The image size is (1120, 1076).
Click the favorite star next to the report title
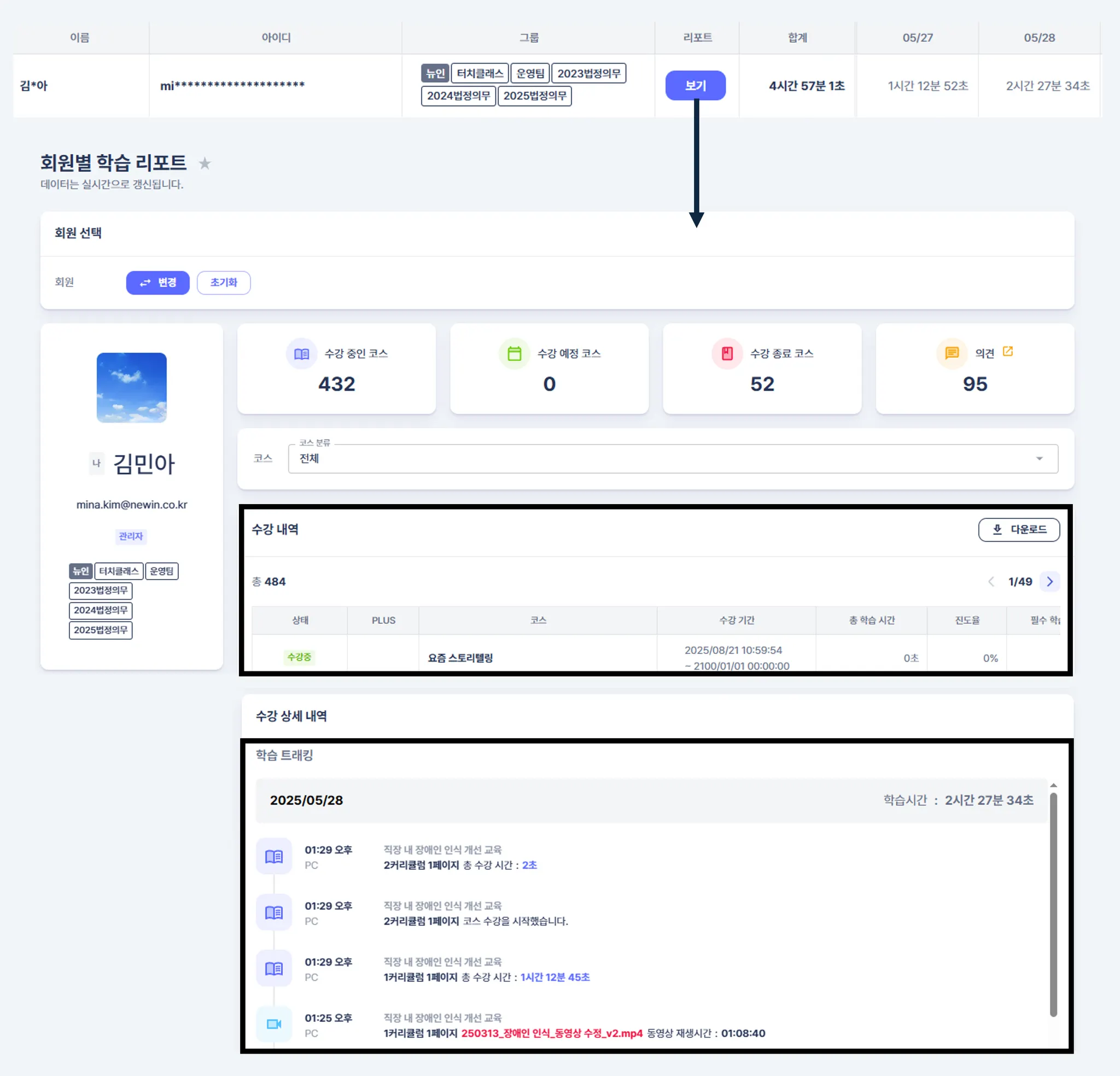[205, 163]
